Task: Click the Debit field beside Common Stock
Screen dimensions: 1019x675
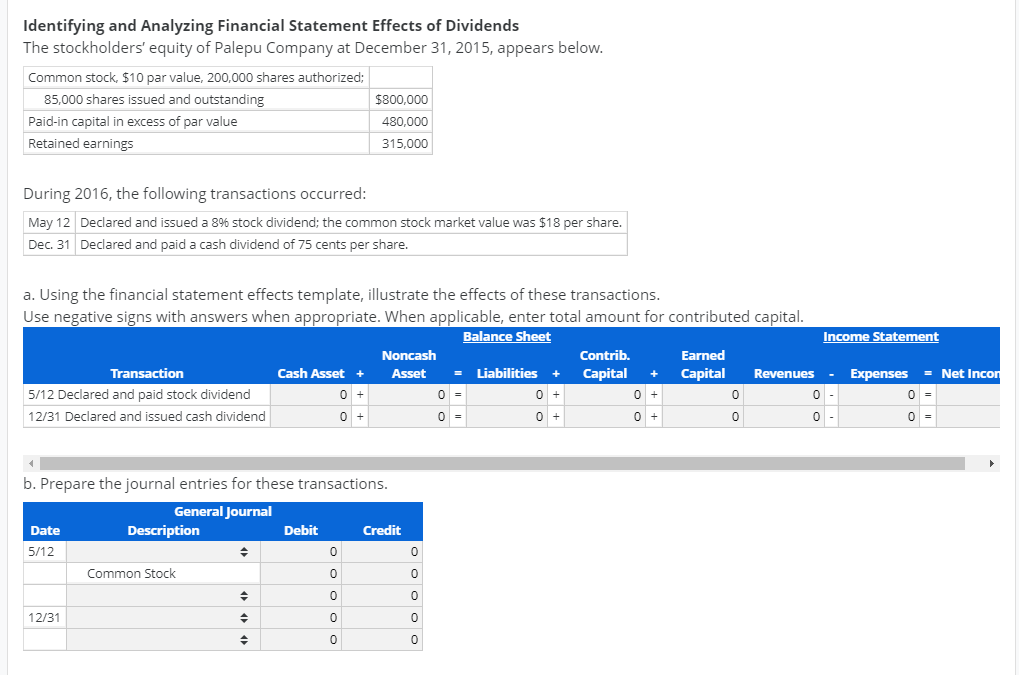Action: click(x=300, y=573)
